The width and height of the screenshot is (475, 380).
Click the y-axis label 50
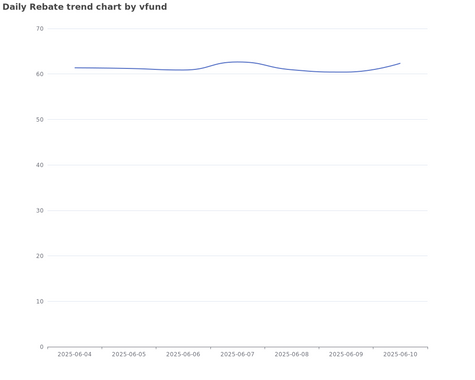click(x=40, y=120)
